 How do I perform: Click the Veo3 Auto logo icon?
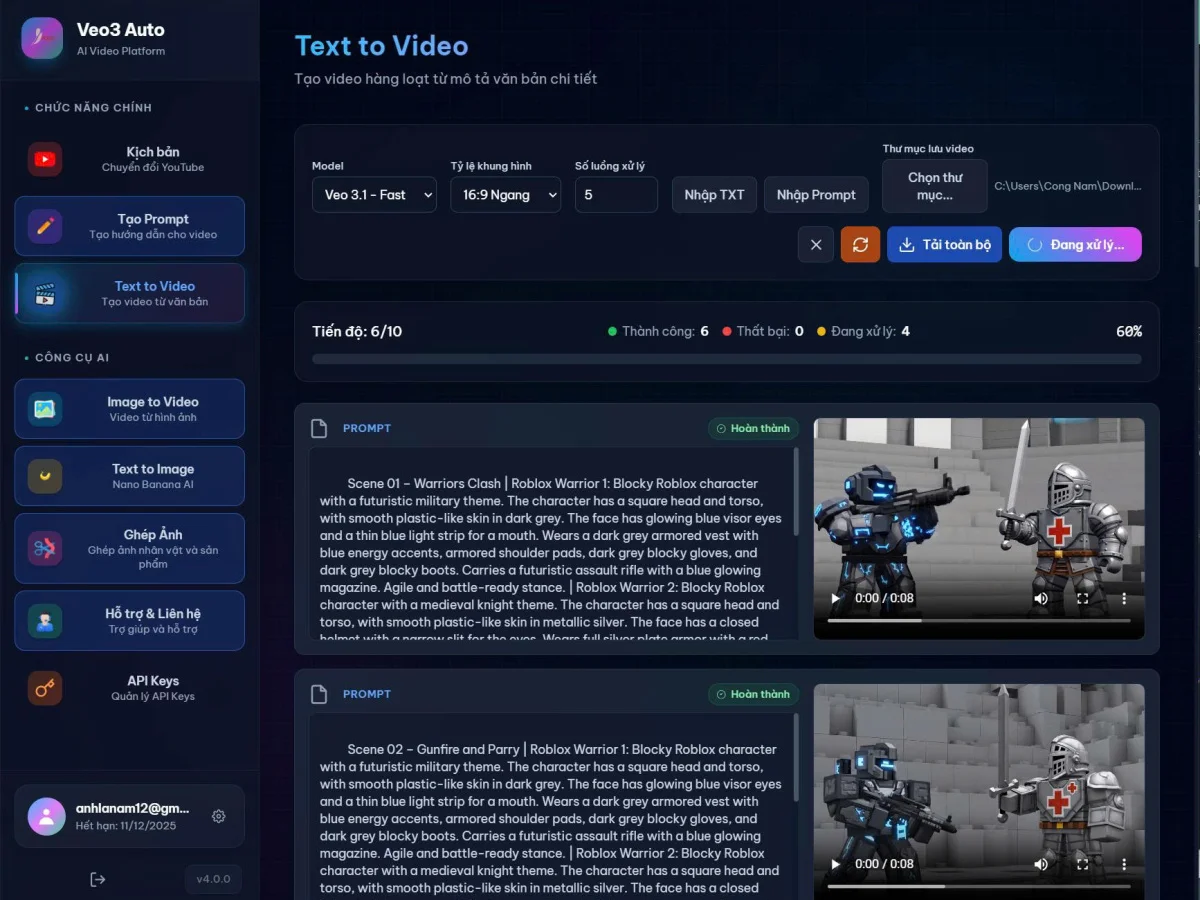coord(42,38)
